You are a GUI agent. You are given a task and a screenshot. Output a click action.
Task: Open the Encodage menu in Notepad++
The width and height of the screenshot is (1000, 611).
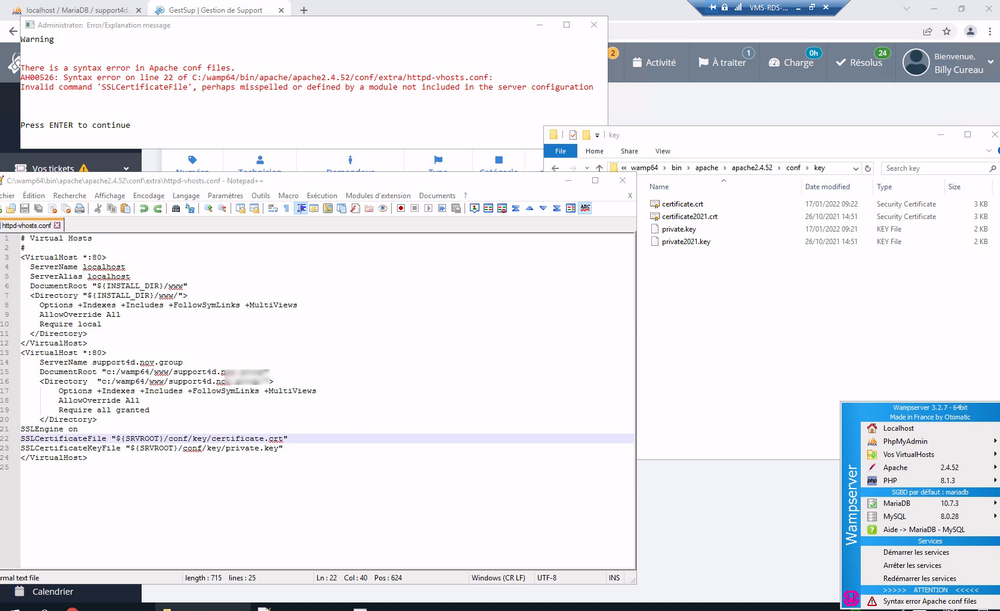click(149, 196)
